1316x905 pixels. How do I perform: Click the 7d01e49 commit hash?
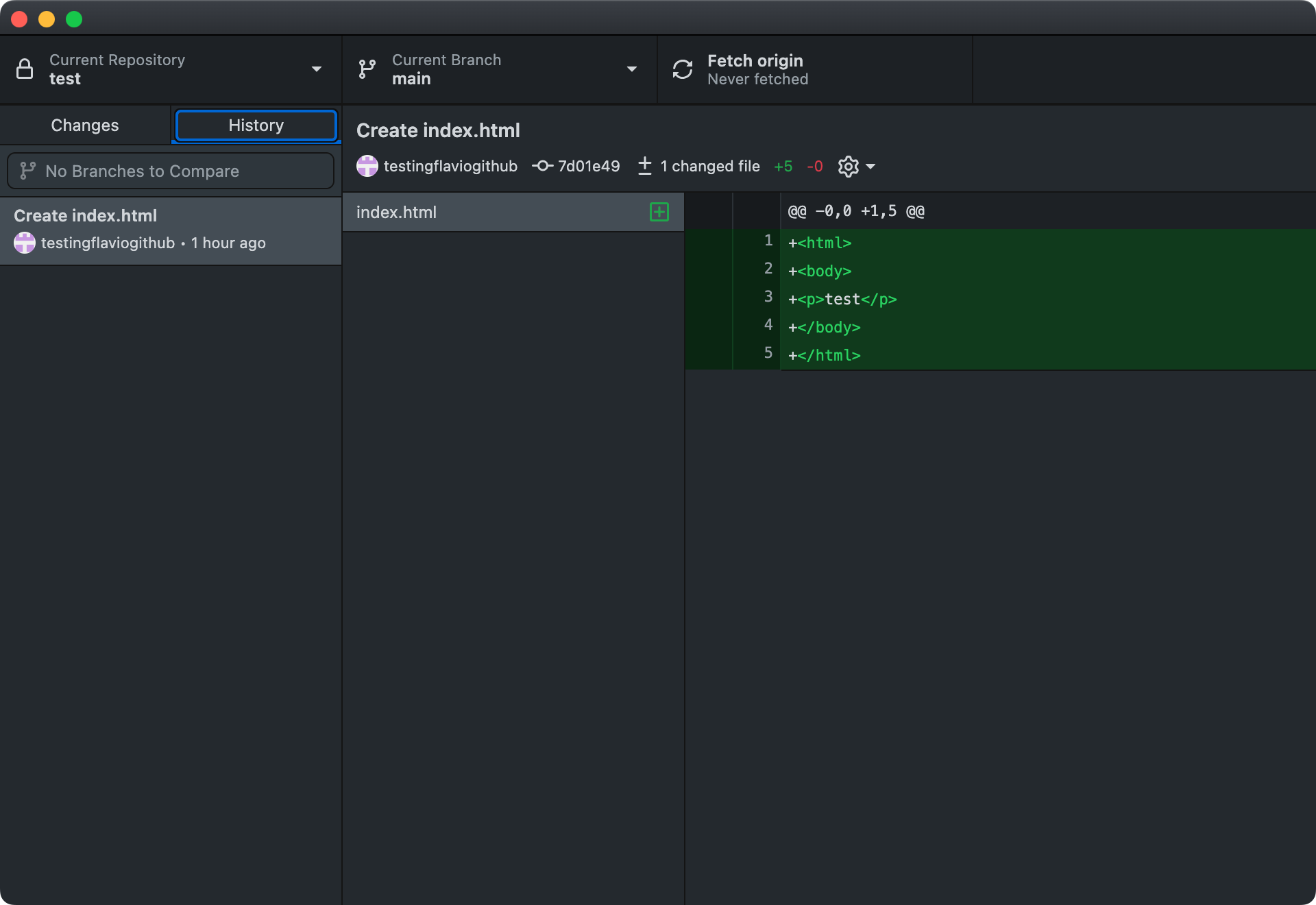pyautogui.click(x=588, y=166)
